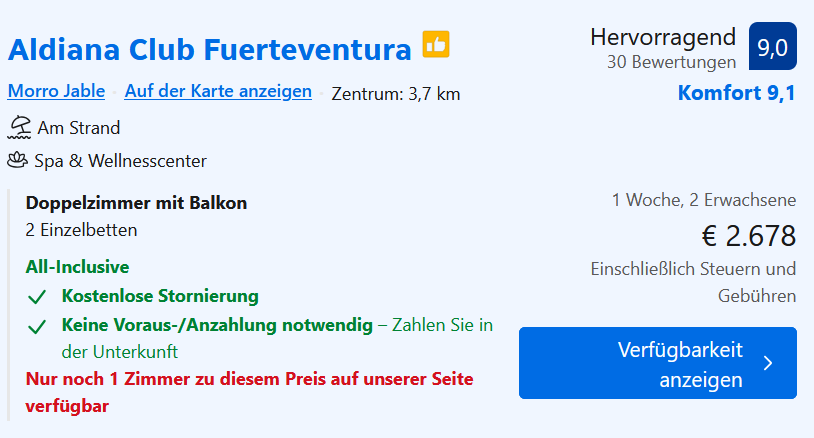
Task: Click the chevron arrow on the availability button
Action: pyautogui.click(x=768, y=363)
